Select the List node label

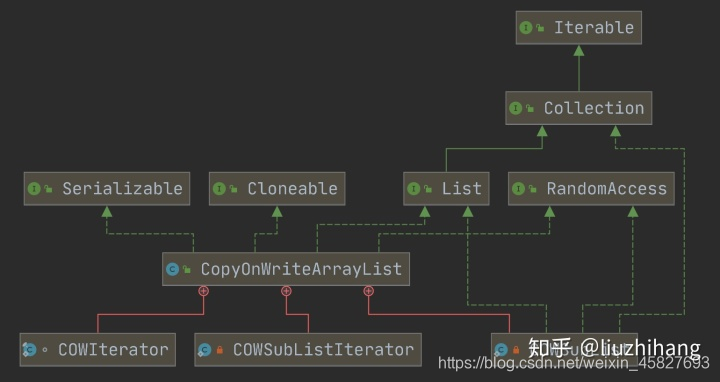[461, 189]
